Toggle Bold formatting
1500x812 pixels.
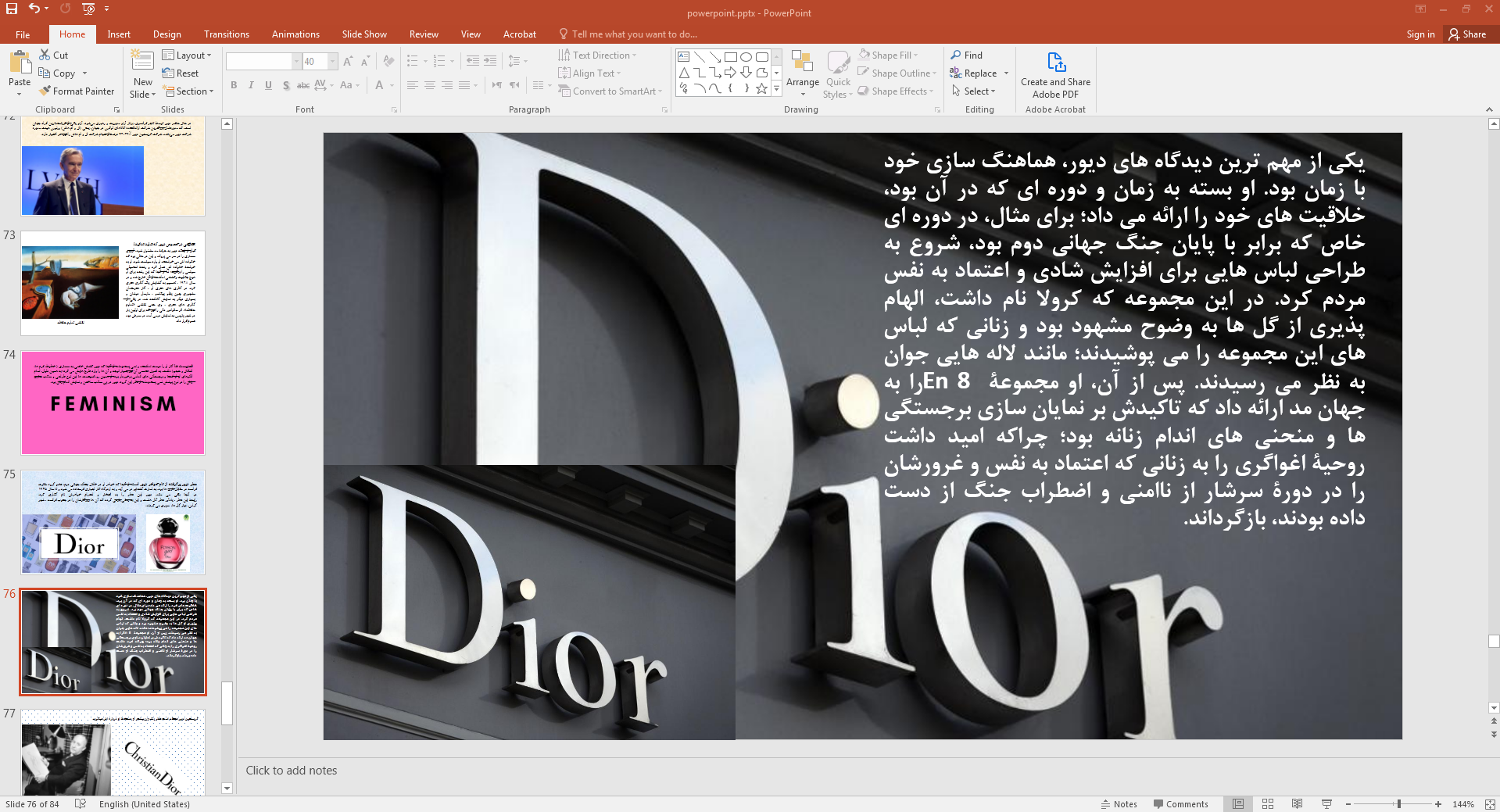(234, 85)
